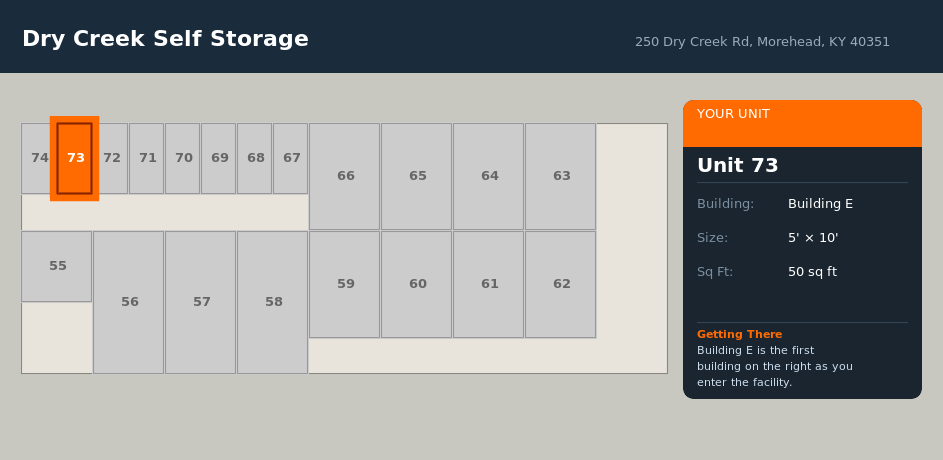Screen dimensions: 943x460
Task: Select unit 58 on the map
Action: click(x=273, y=302)
